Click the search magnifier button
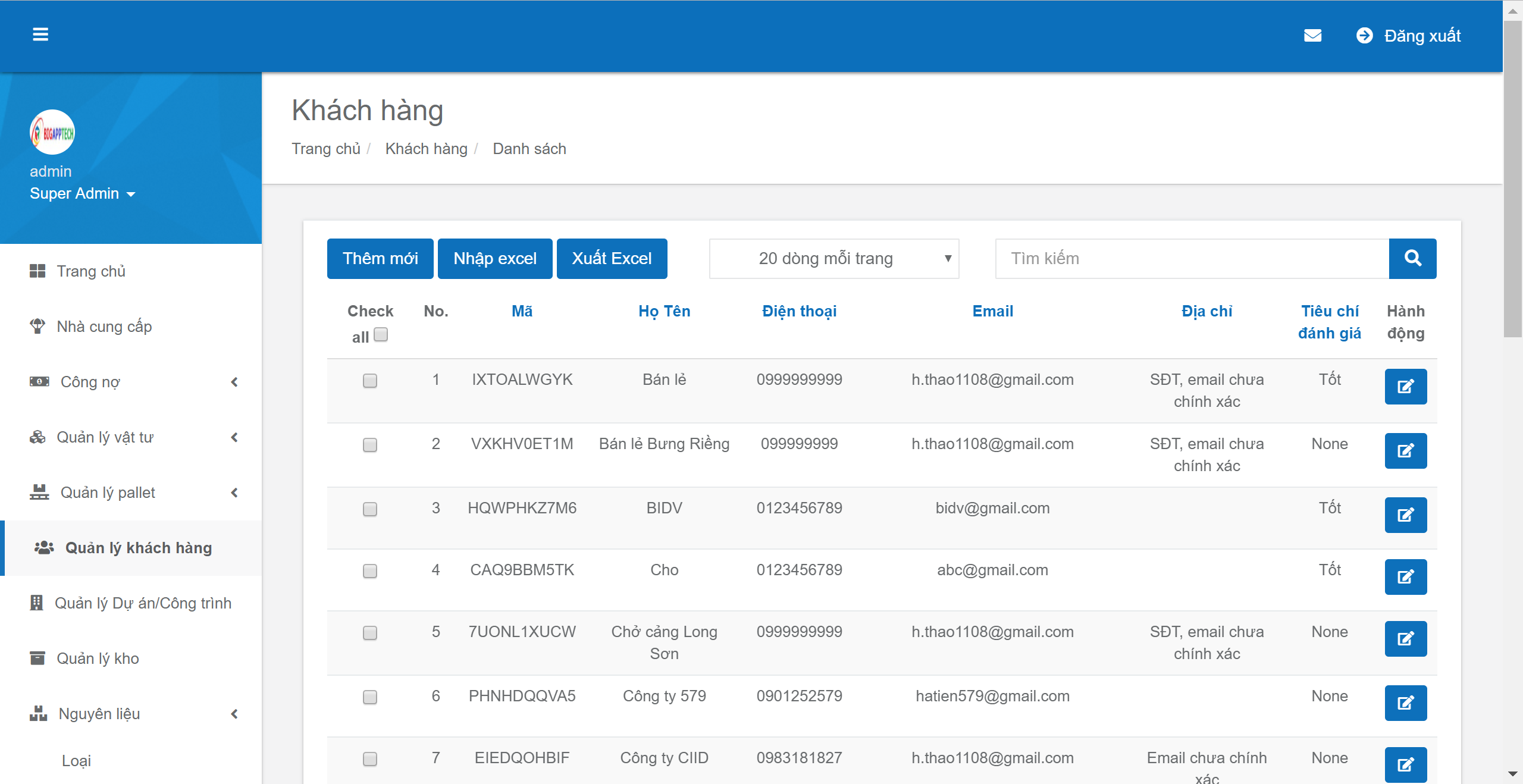Screen dimensions: 1523x784 (1412, 258)
